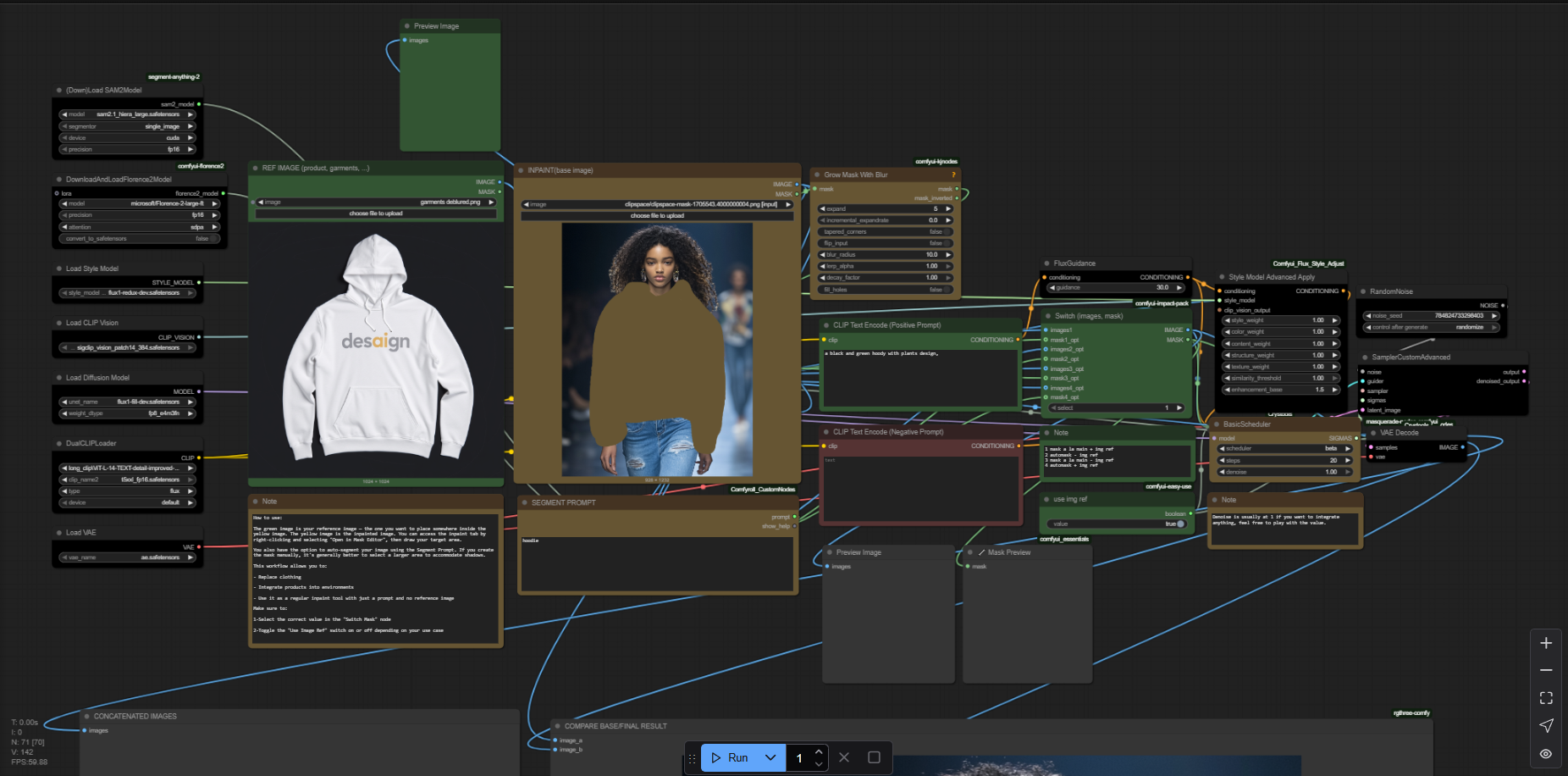Click the zoom out minus icon
Viewport: 1568px width, 776px height.
point(1546,670)
